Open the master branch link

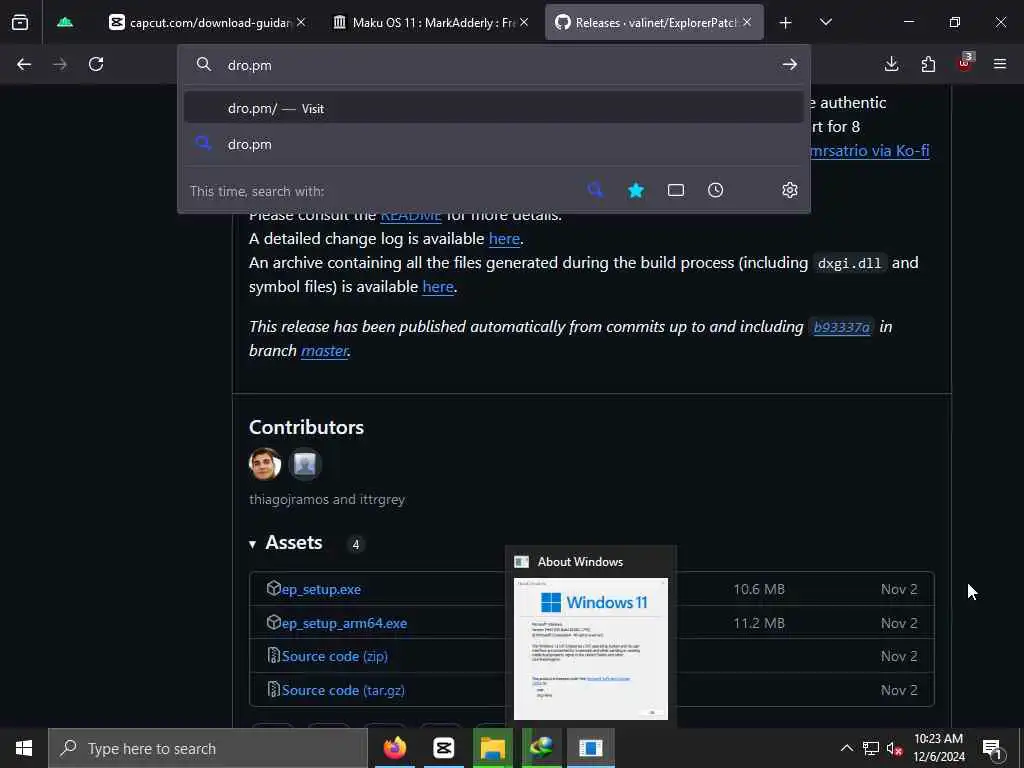point(324,351)
